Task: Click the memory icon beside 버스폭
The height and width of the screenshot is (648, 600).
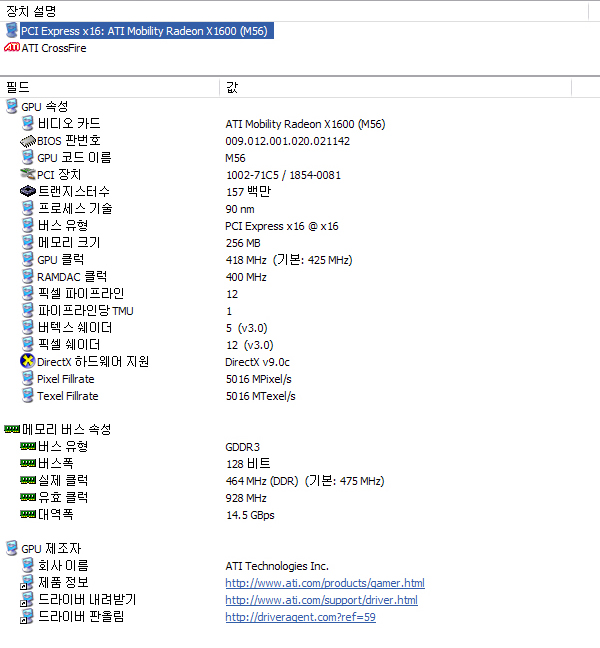Action: tap(28, 463)
